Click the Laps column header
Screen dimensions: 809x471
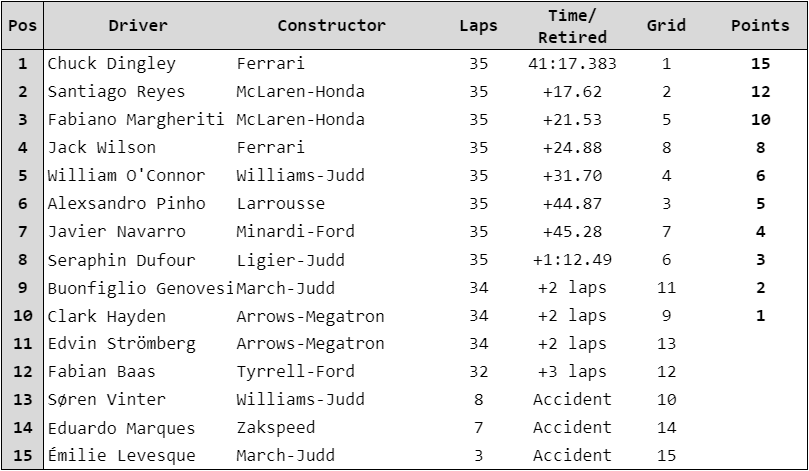point(478,26)
